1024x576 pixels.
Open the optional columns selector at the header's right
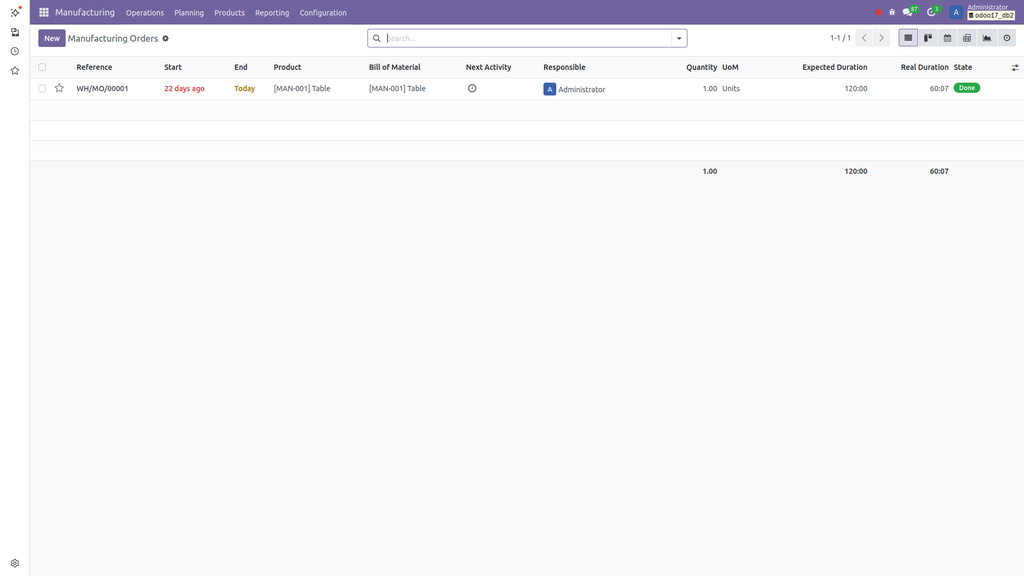click(x=1014, y=66)
